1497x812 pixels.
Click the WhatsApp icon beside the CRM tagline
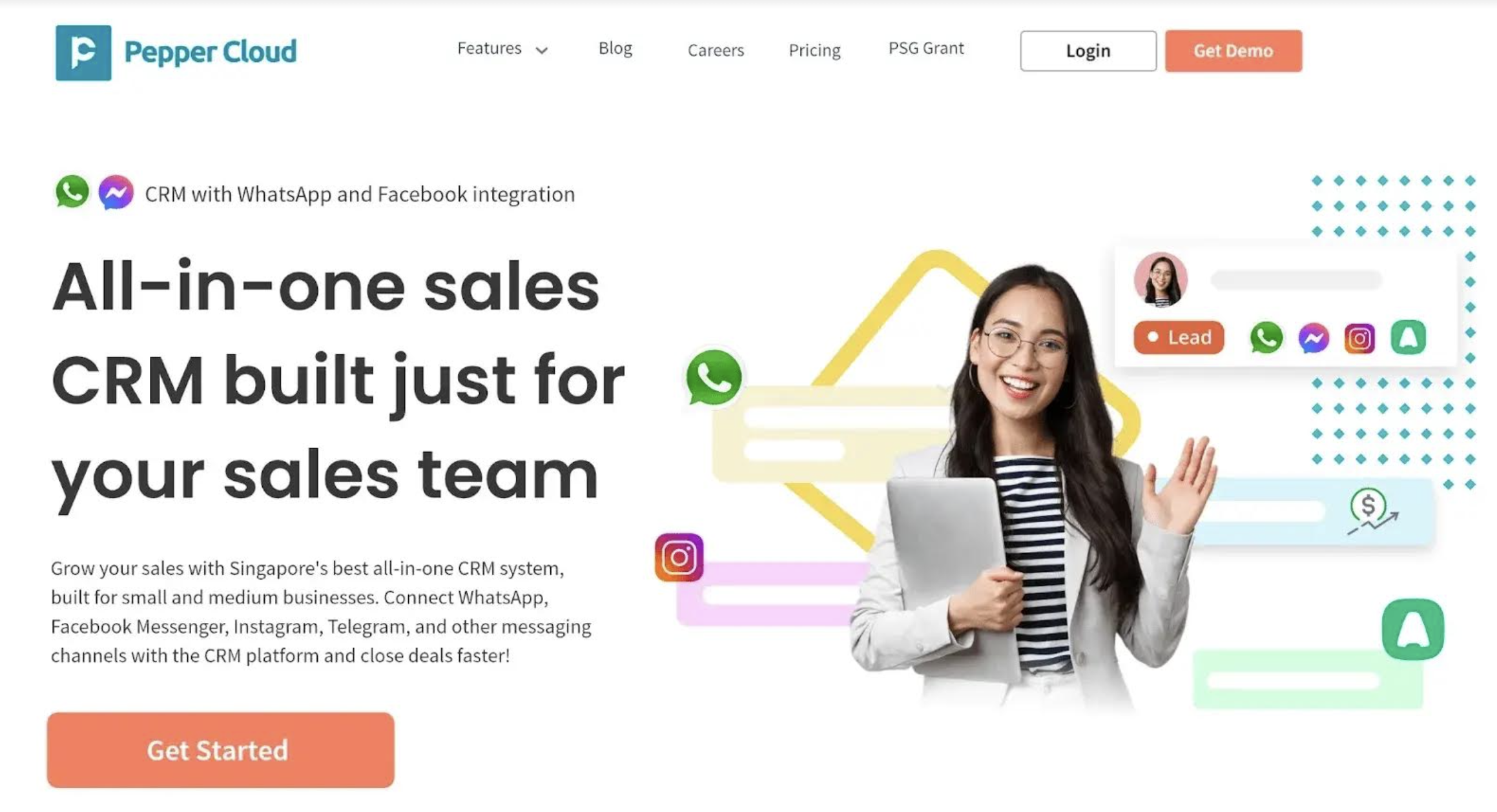tap(72, 192)
